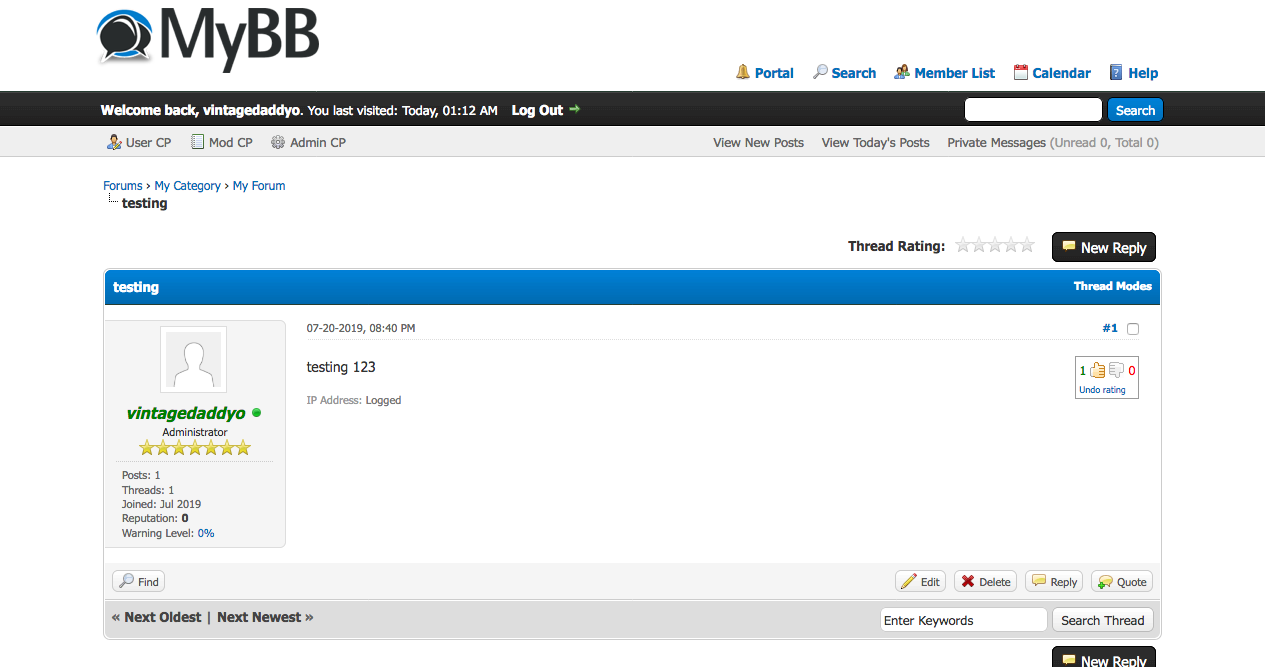Rate thread with the fifth star
The height and width of the screenshot is (667, 1265).
coord(1027,245)
